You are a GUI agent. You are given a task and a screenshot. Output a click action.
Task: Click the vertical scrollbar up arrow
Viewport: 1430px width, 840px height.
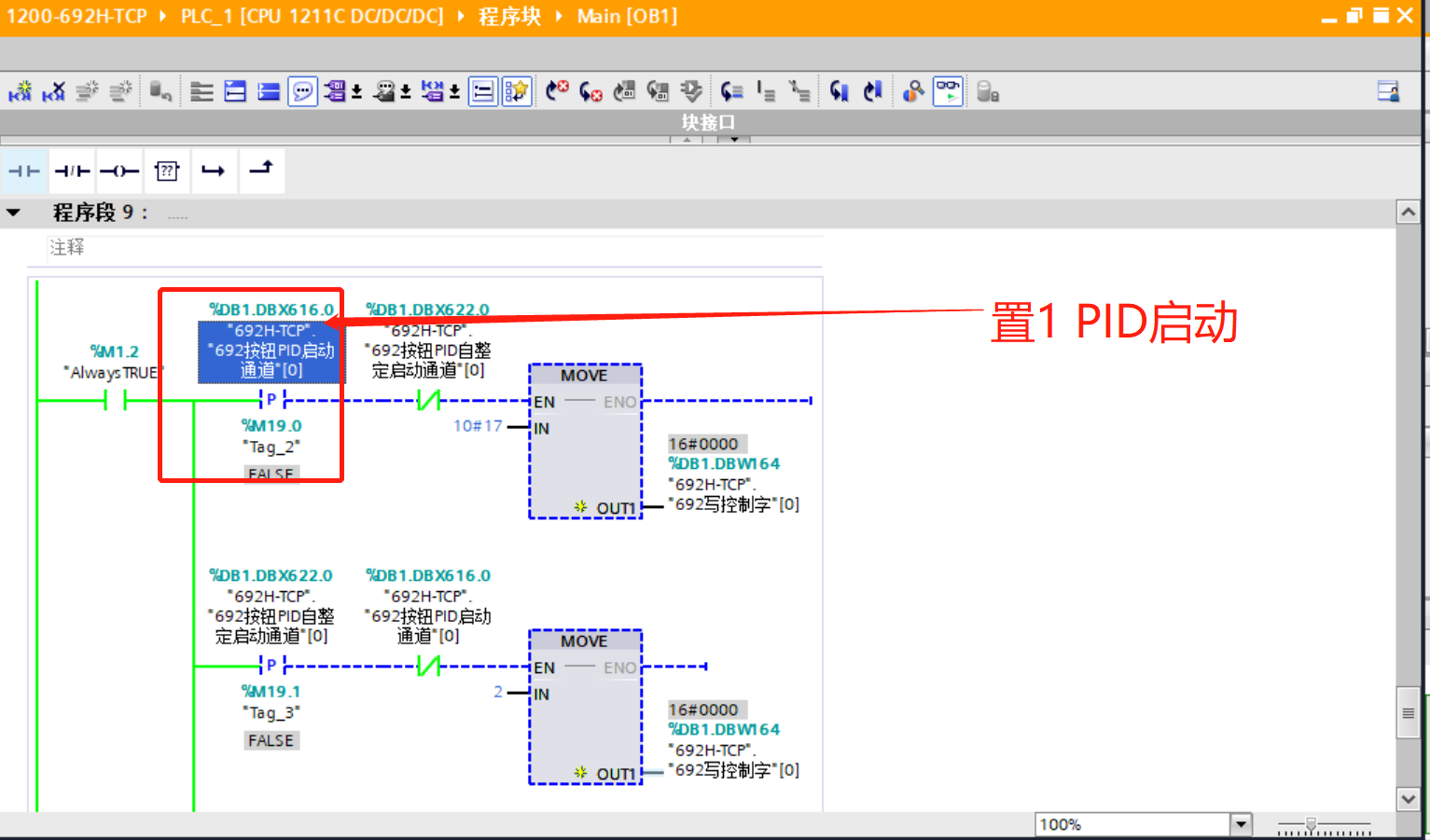tap(1408, 213)
